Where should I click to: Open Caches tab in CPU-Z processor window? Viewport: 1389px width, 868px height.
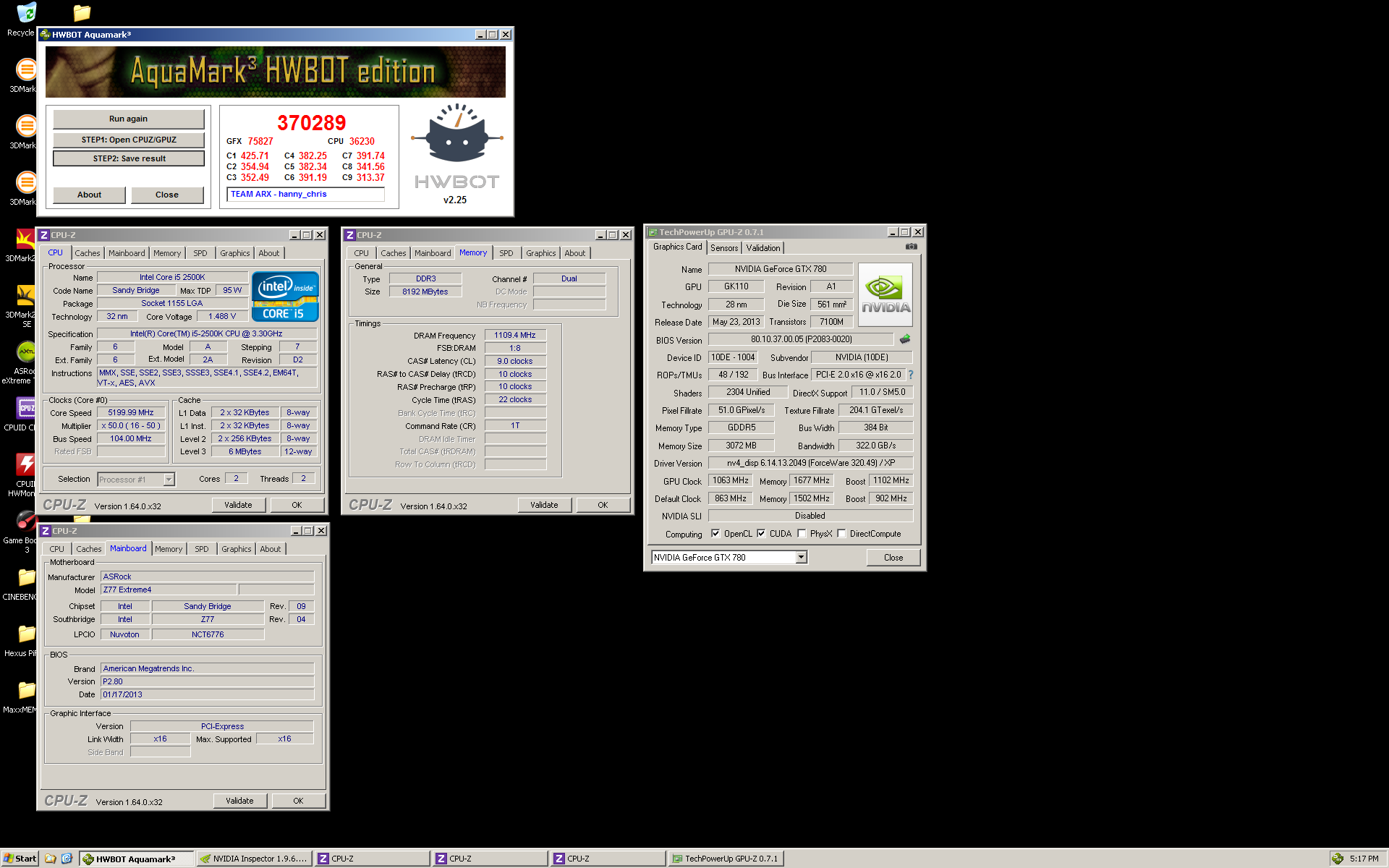[x=88, y=253]
